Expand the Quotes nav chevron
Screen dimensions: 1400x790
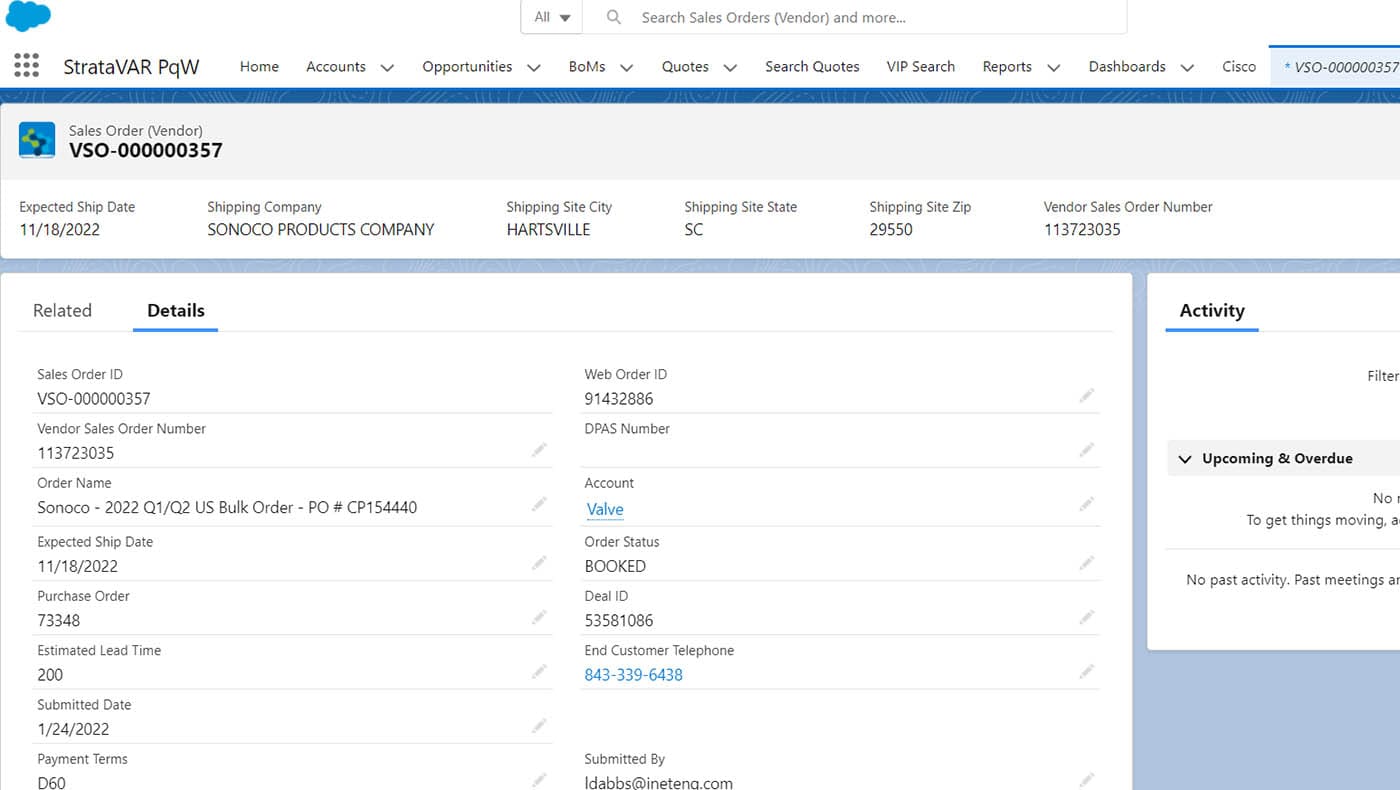[730, 68]
